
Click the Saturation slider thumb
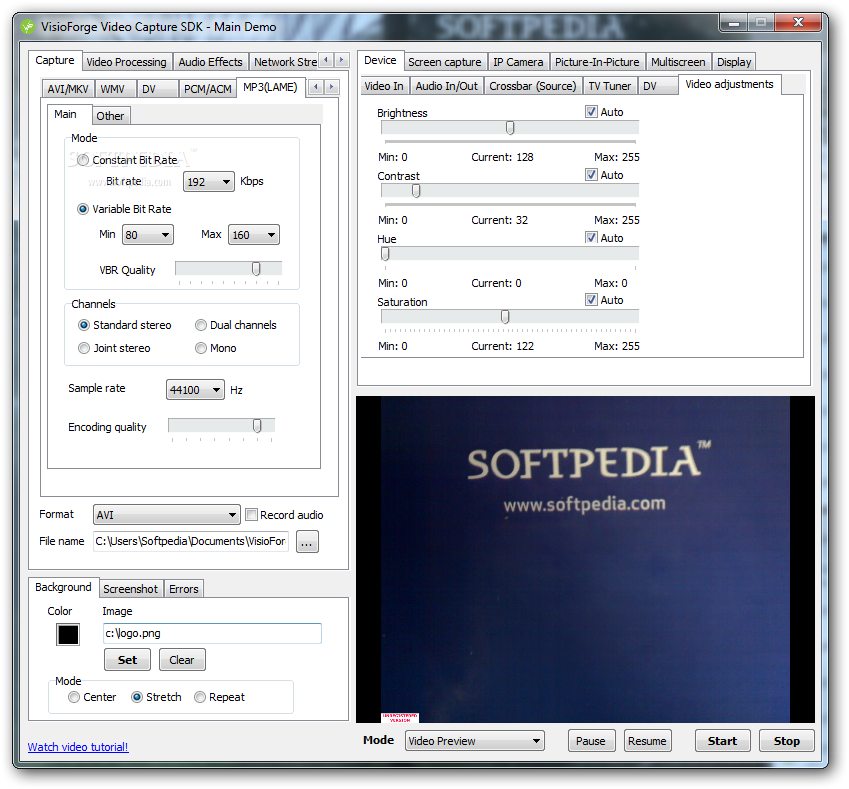(x=505, y=316)
